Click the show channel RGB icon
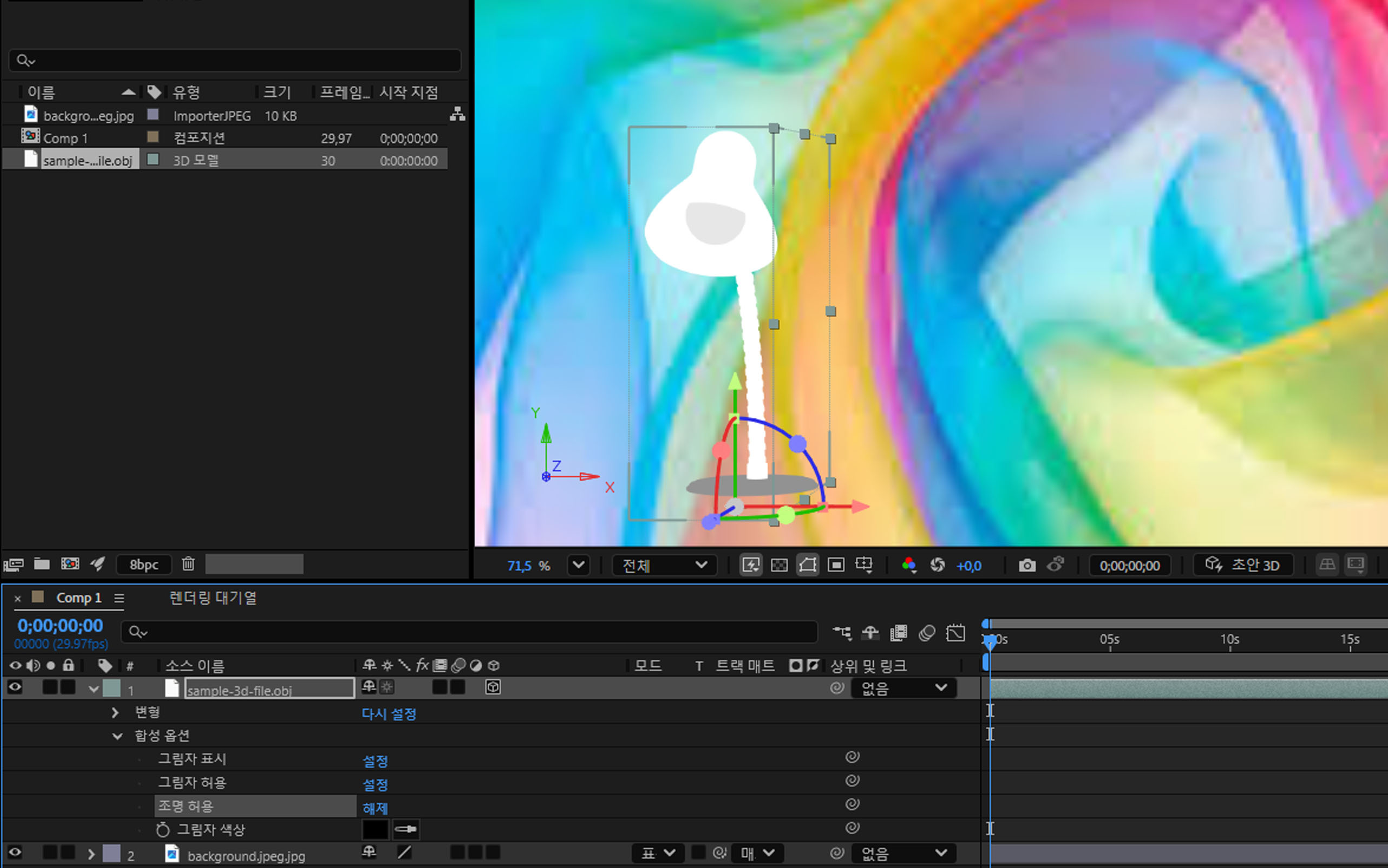1388x868 pixels. pyautogui.click(x=908, y=565)
